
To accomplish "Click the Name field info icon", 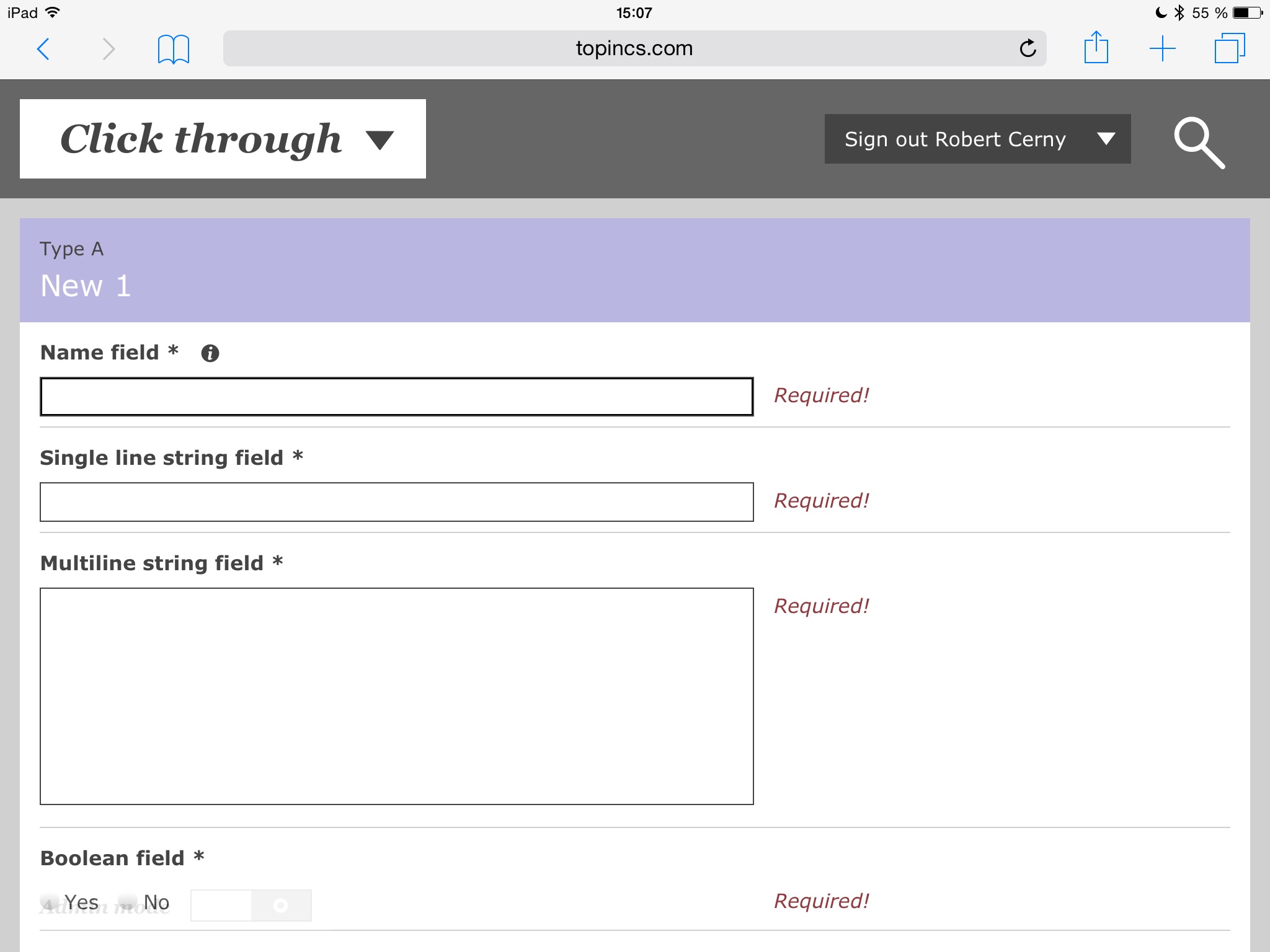I will point(210,353).
